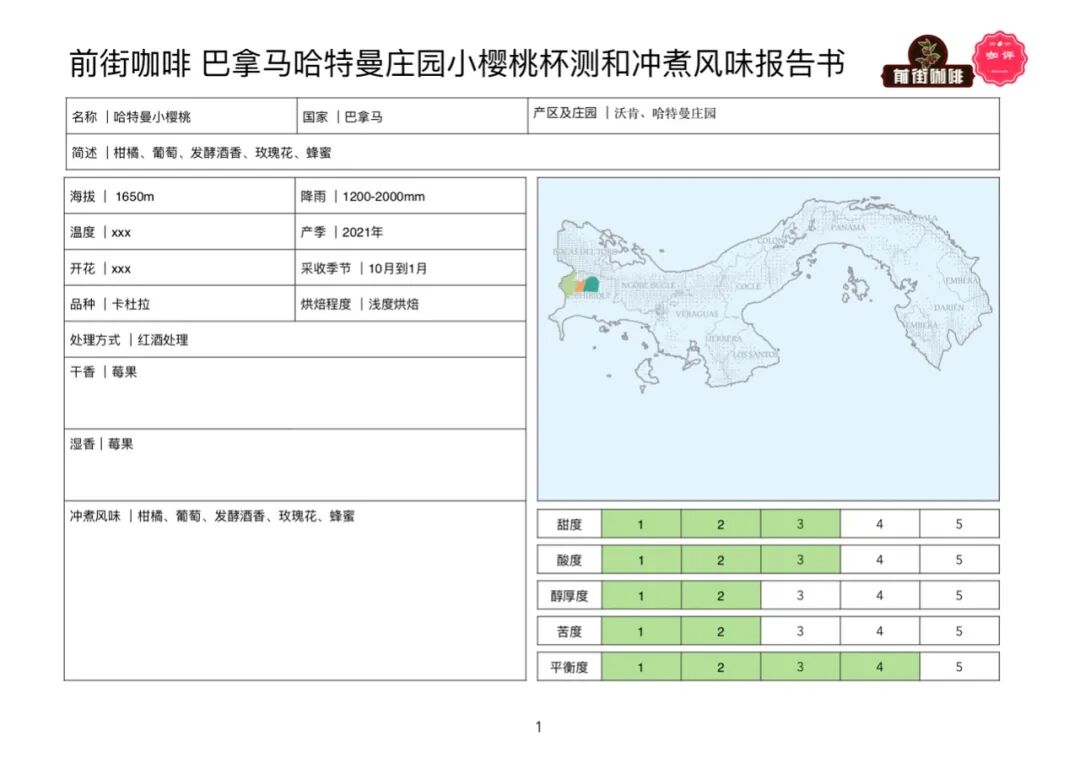The height and width of the screenshot is (763, 1080).
Task: Toggle the 甜度 level 4 cell
Action: pos(879,523)
